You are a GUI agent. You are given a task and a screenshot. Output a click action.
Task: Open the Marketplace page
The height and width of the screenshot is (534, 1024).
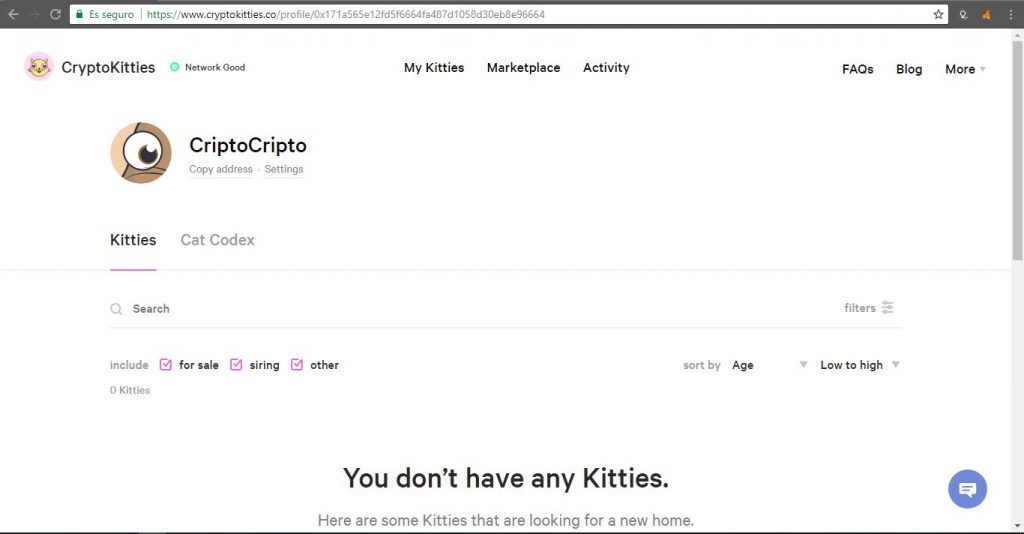[523, 68]
